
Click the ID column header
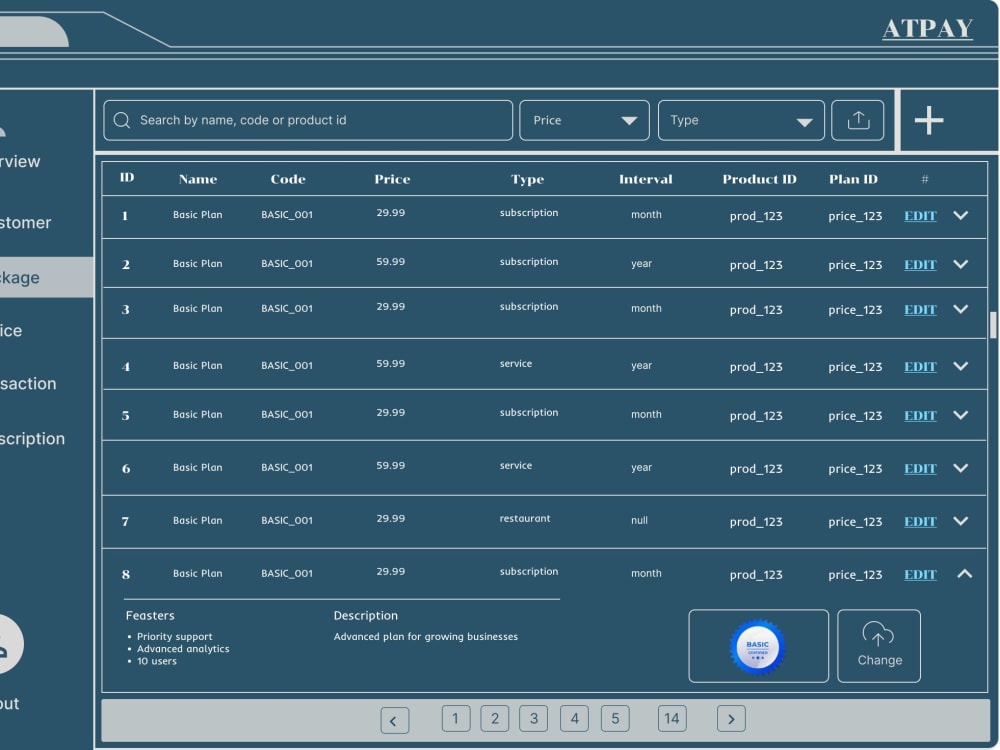click(127, 177)
